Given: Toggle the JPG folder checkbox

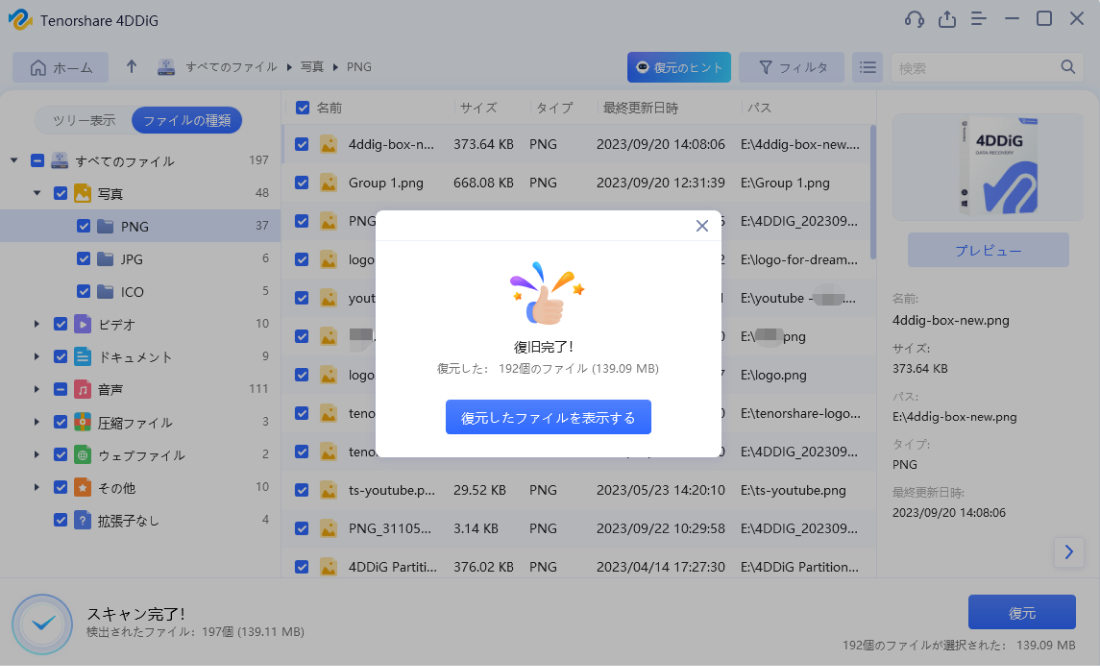Looking at the screenshot, I should coord(83,259).
